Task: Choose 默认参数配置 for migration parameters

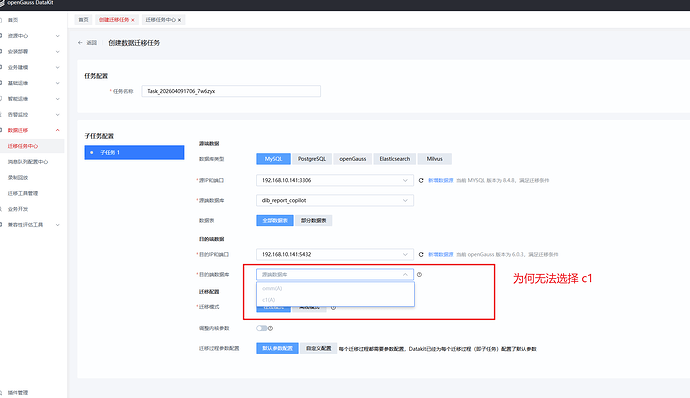Action: 277,348
